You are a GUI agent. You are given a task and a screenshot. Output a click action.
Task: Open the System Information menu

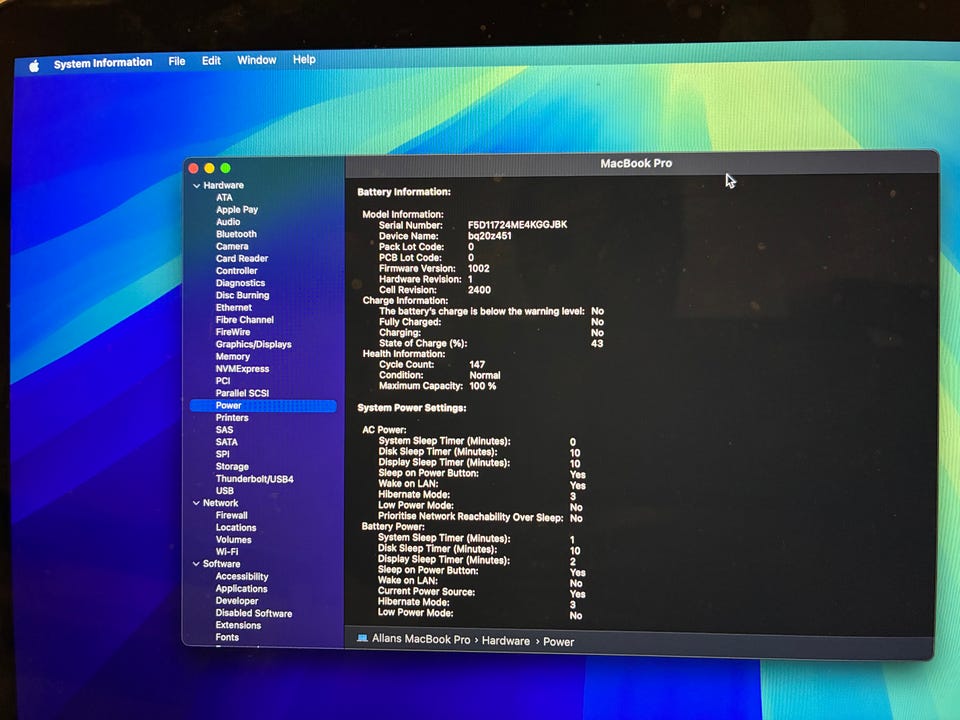click(102, 63)
